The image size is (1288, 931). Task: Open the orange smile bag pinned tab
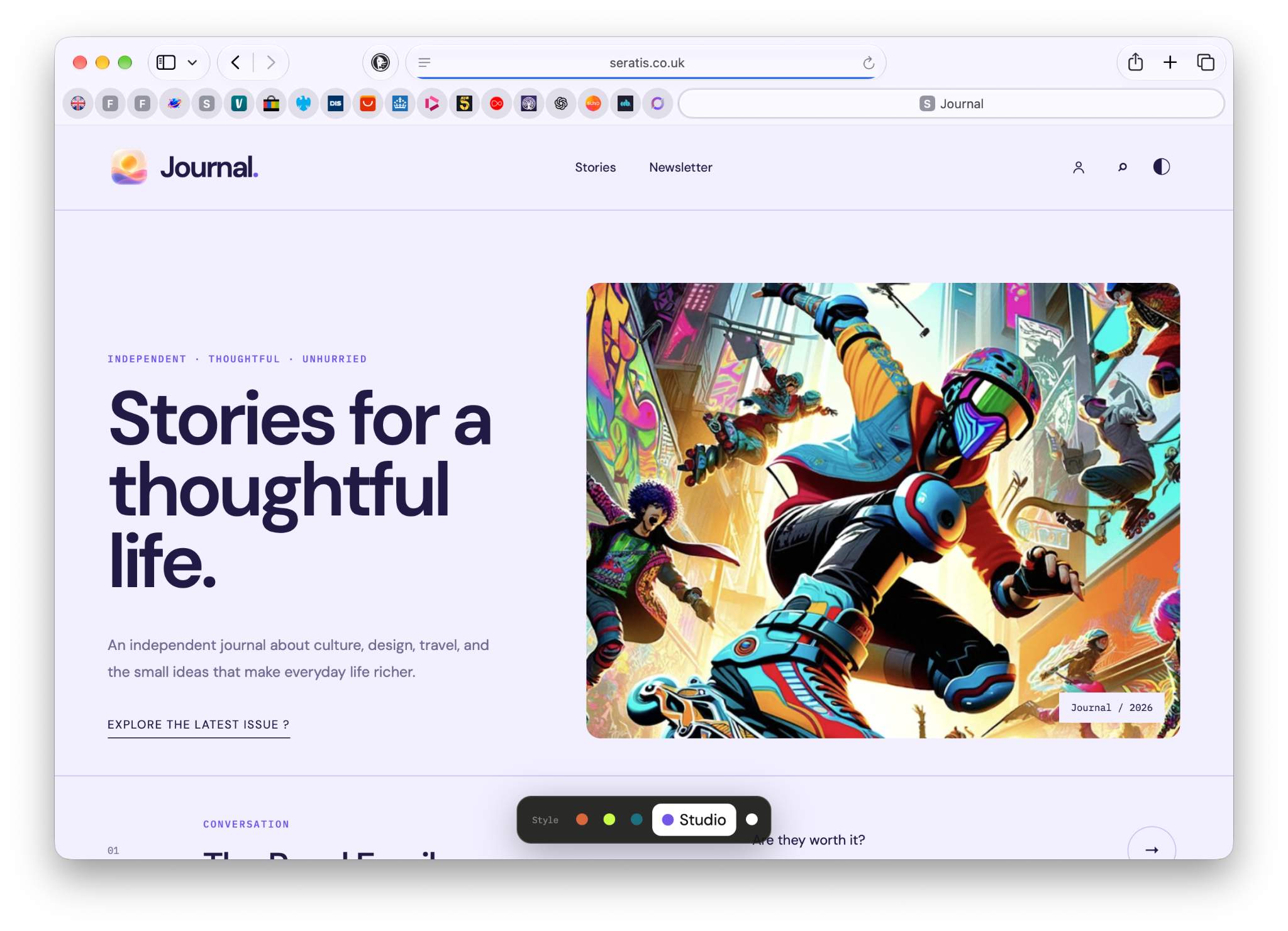point(368,104)
